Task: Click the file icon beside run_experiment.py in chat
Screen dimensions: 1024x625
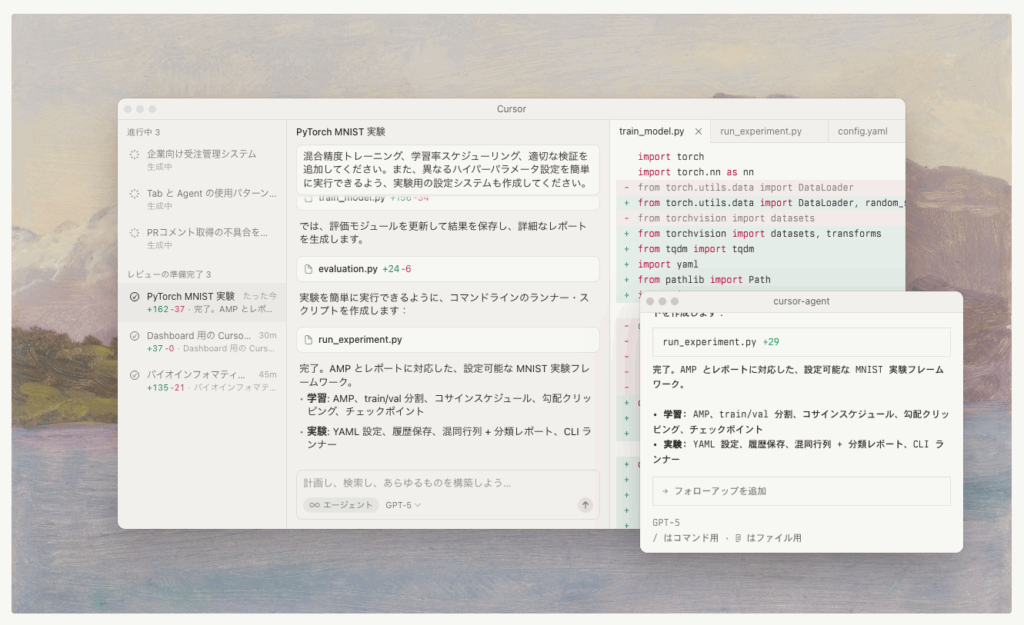Action: (x=309, y=340)
